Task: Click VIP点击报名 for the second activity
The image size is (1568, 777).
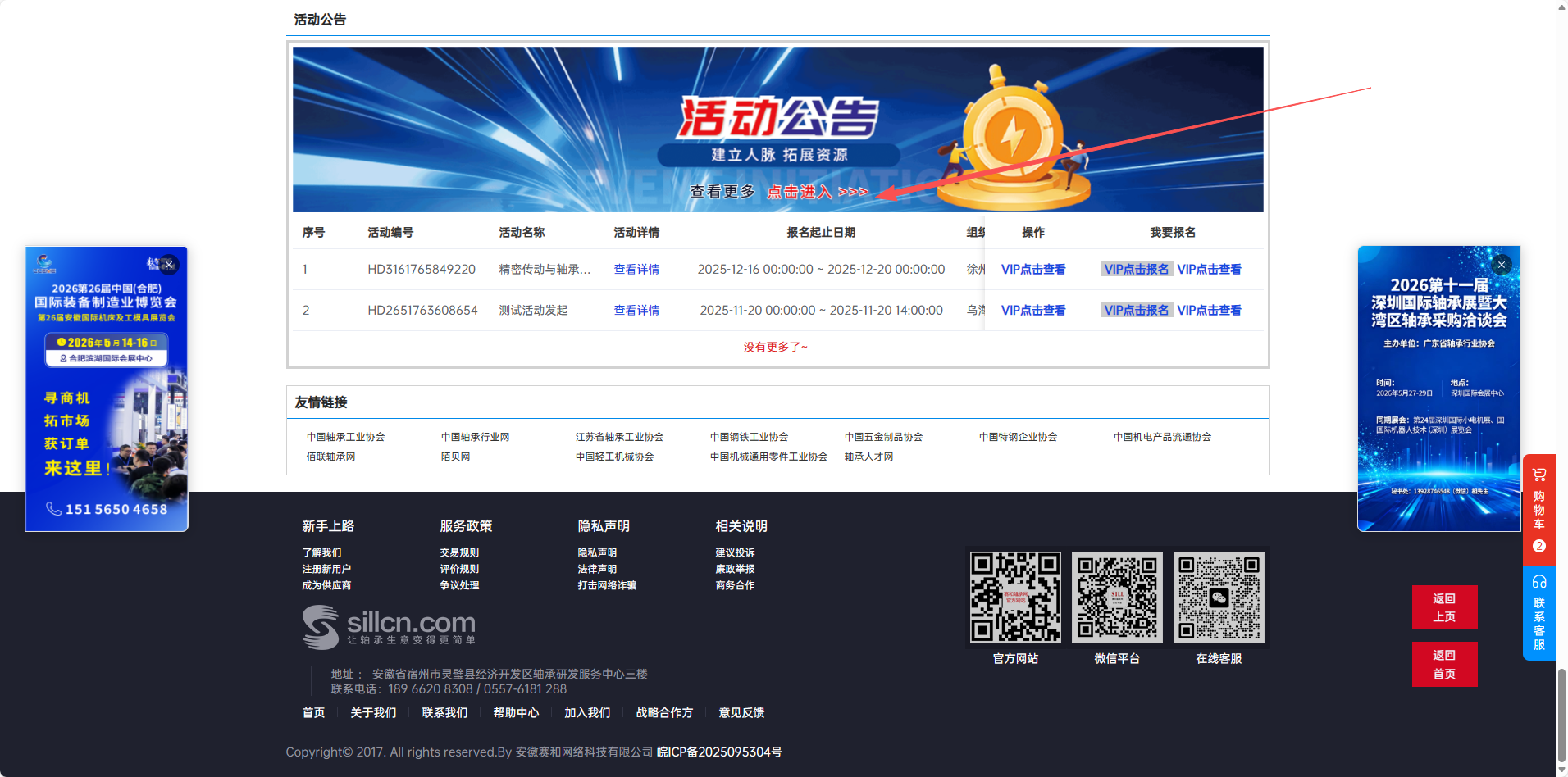Action: [x=1136, y=311]
